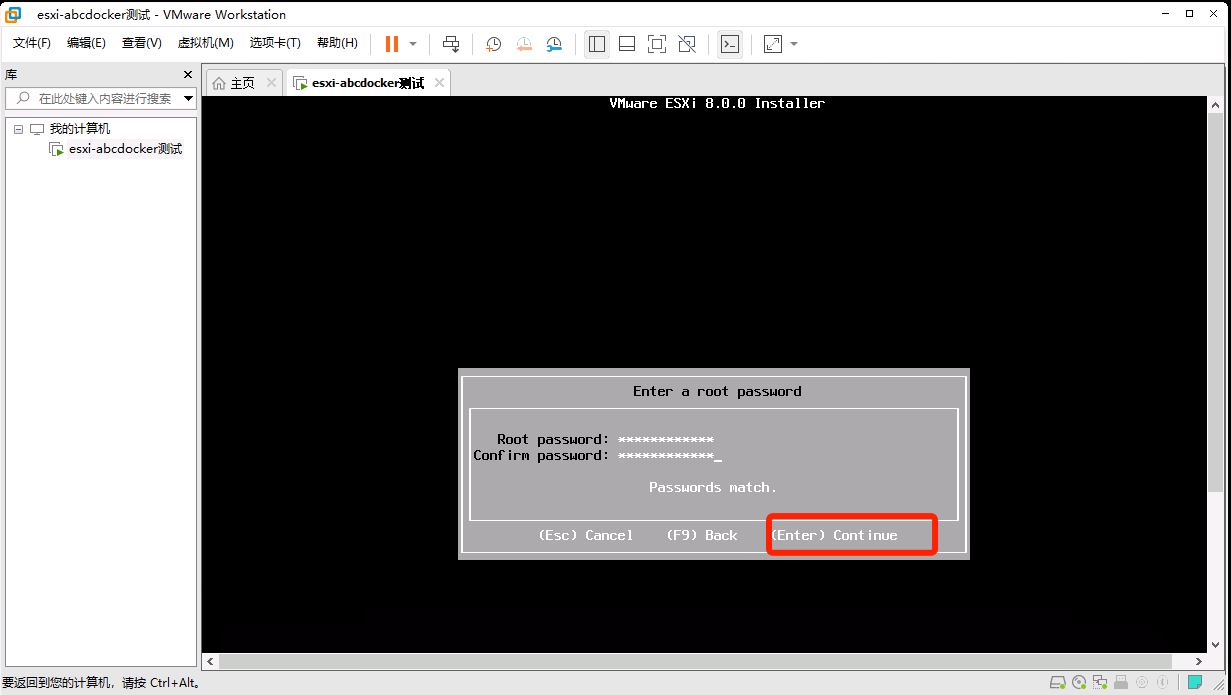
Task: Open the 查看(V) menu
Action: 141,43
